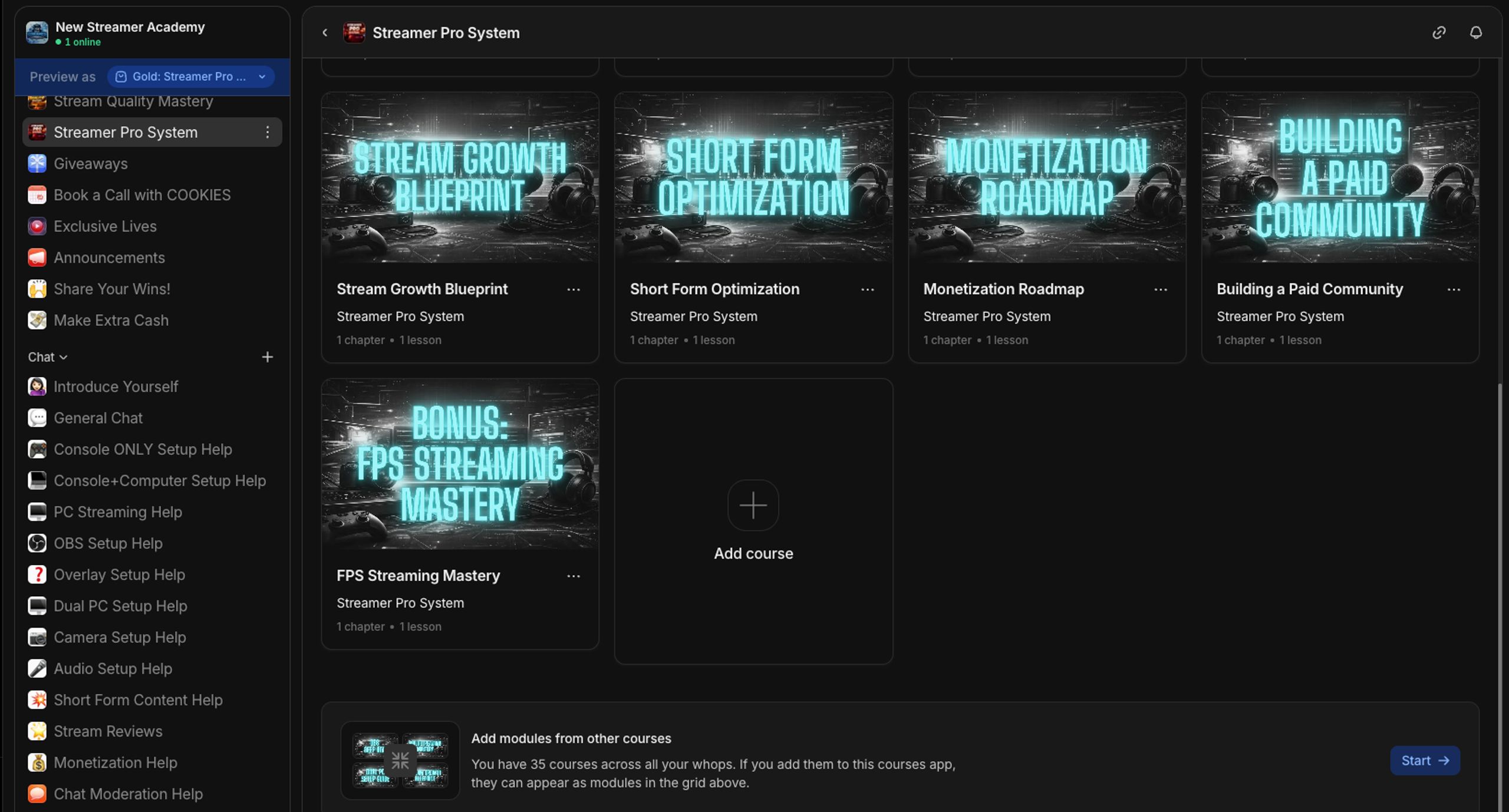Open Console ONLY Setup Help chat

click(152, 449)
